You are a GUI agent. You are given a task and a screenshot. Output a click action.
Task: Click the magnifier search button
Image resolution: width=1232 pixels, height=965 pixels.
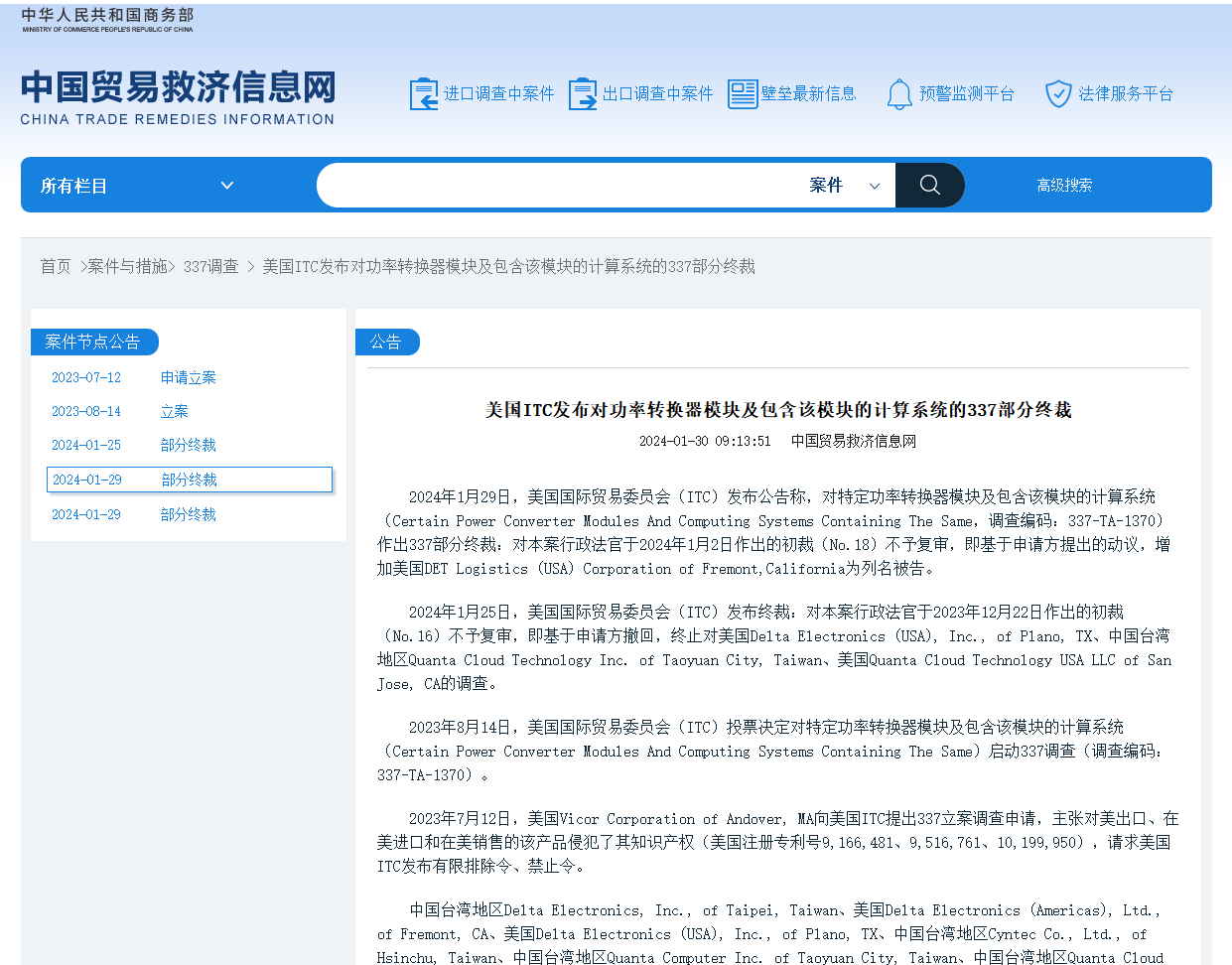[x=930, y=185]
